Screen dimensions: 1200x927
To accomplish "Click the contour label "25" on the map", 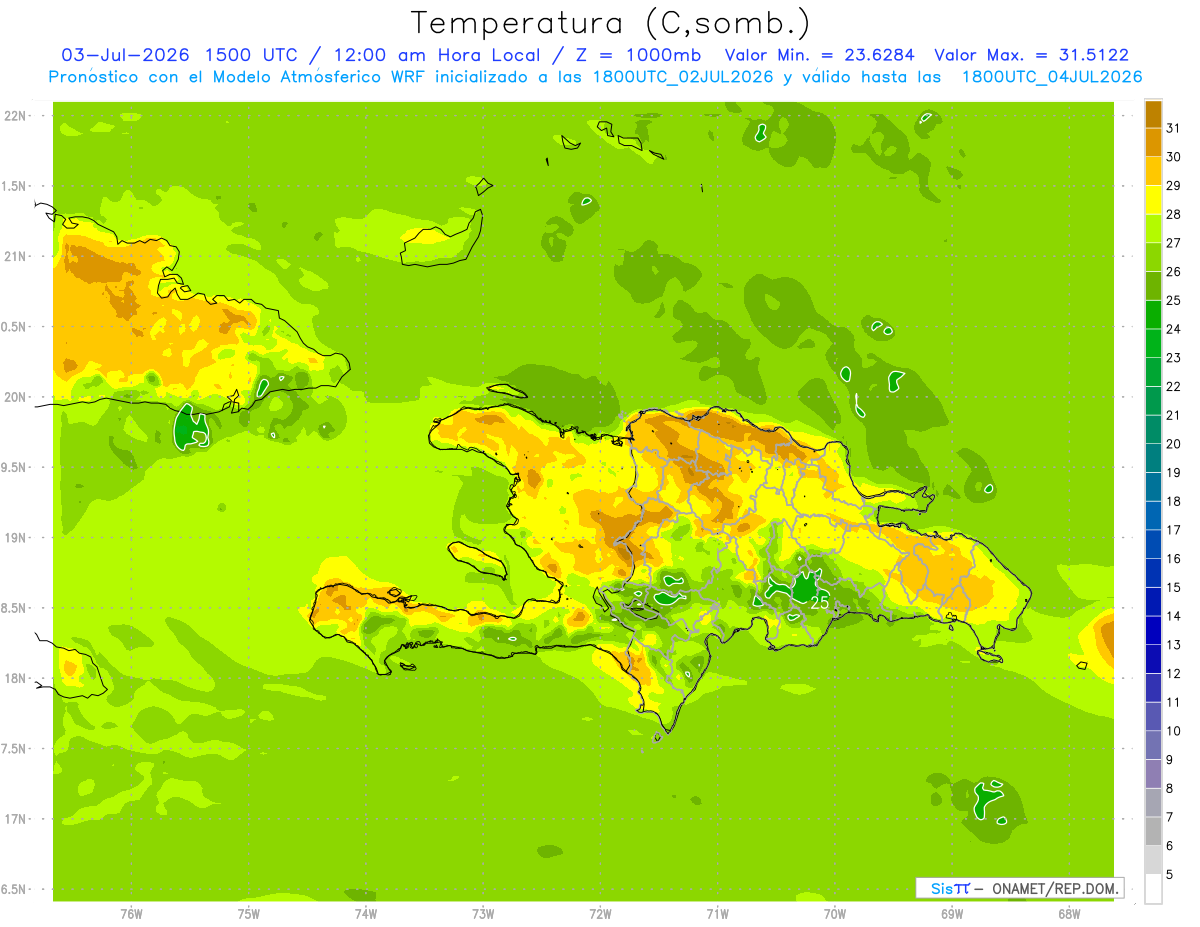I will pyautogui.click(x=820, y=603).
